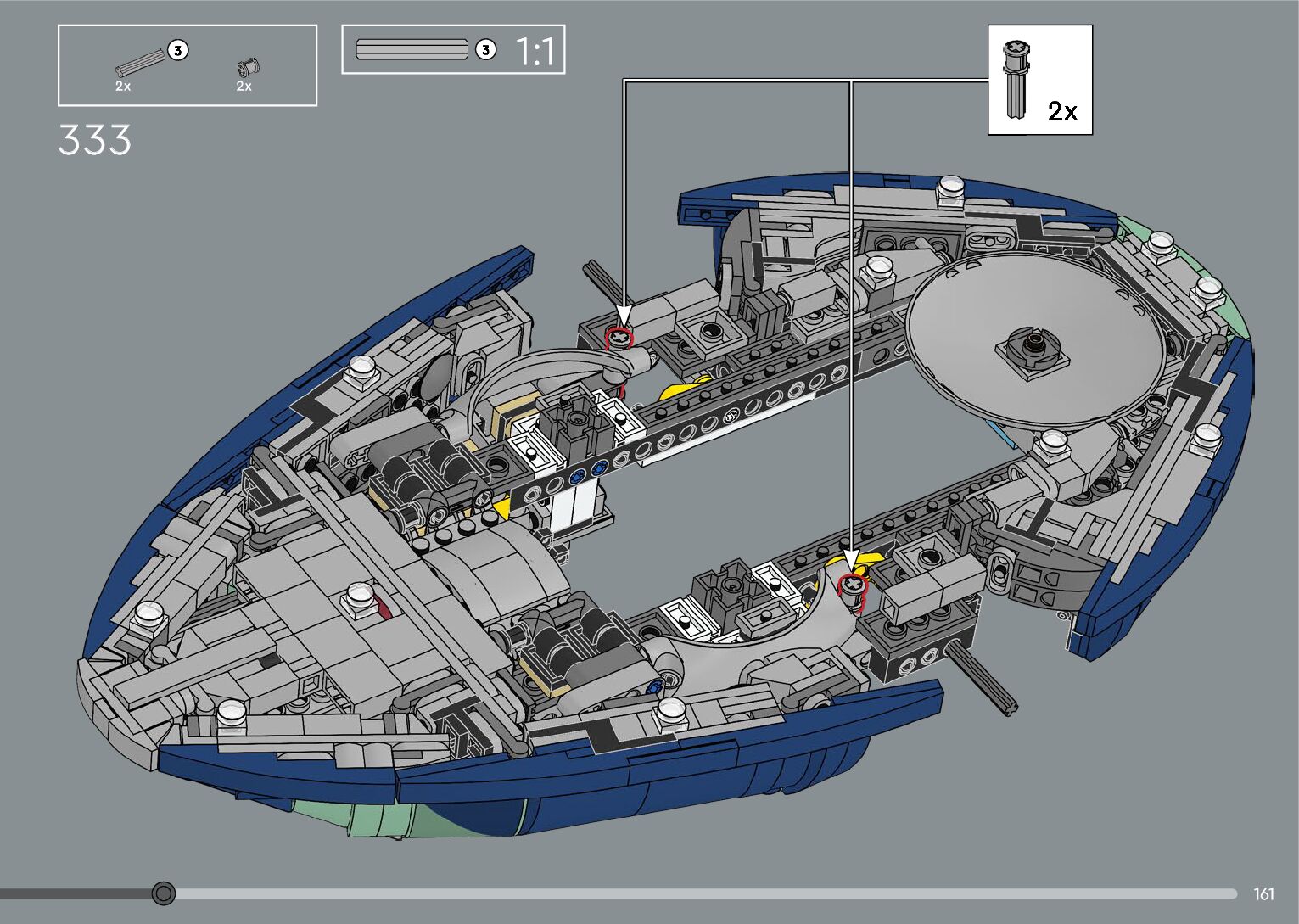Click the circled 3 in the parts list box

(177, 50)
